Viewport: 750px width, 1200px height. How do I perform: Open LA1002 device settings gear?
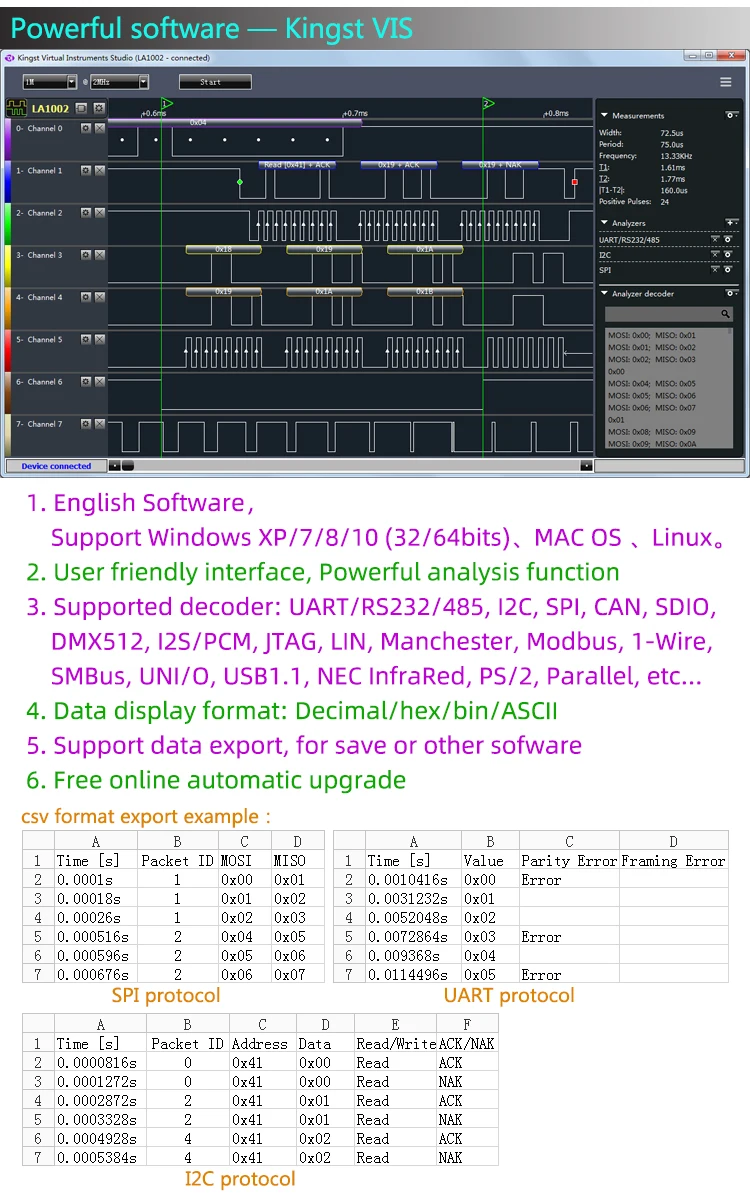[98, 108]
